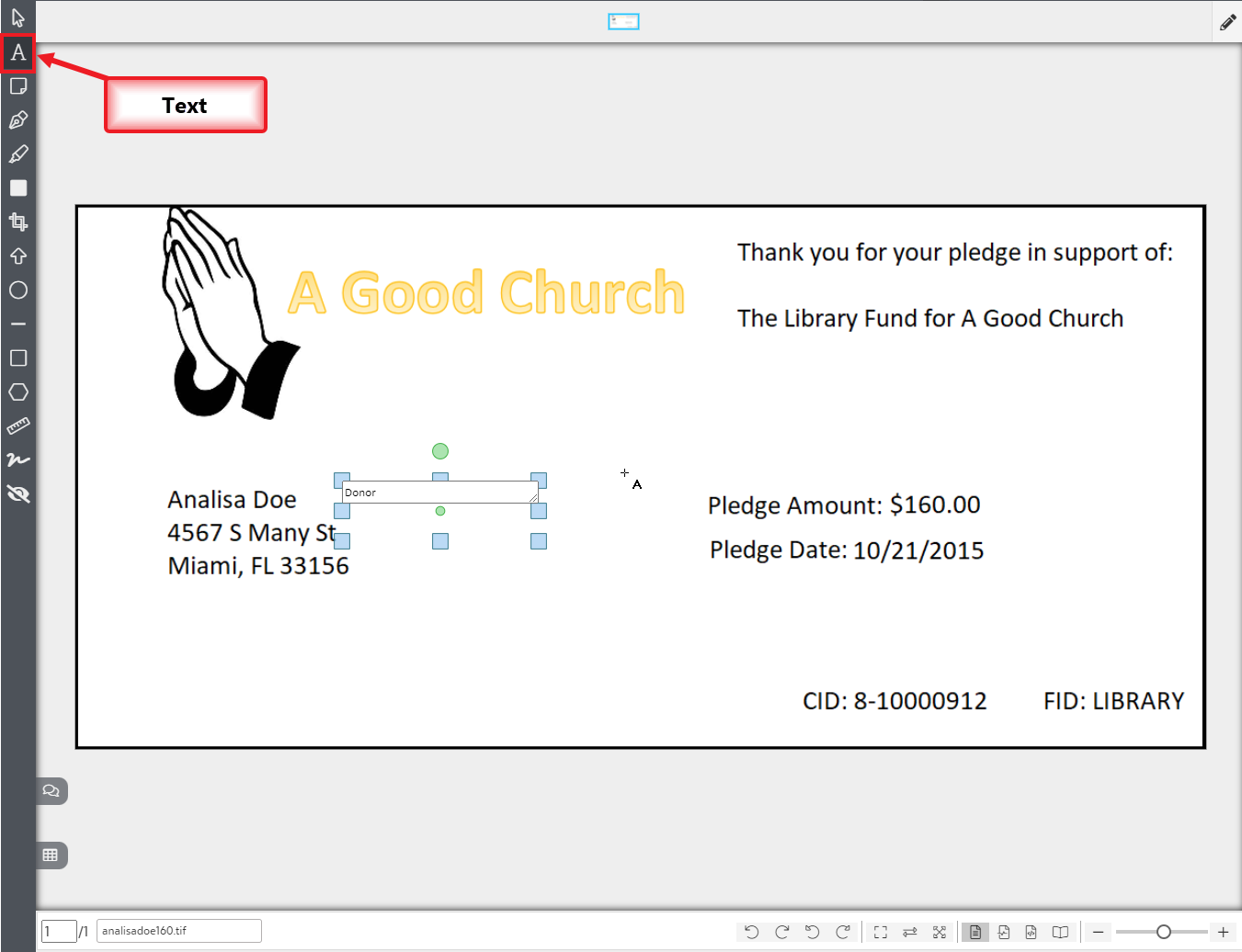Pick the ink pen drawing tool

tap(18, 120)
